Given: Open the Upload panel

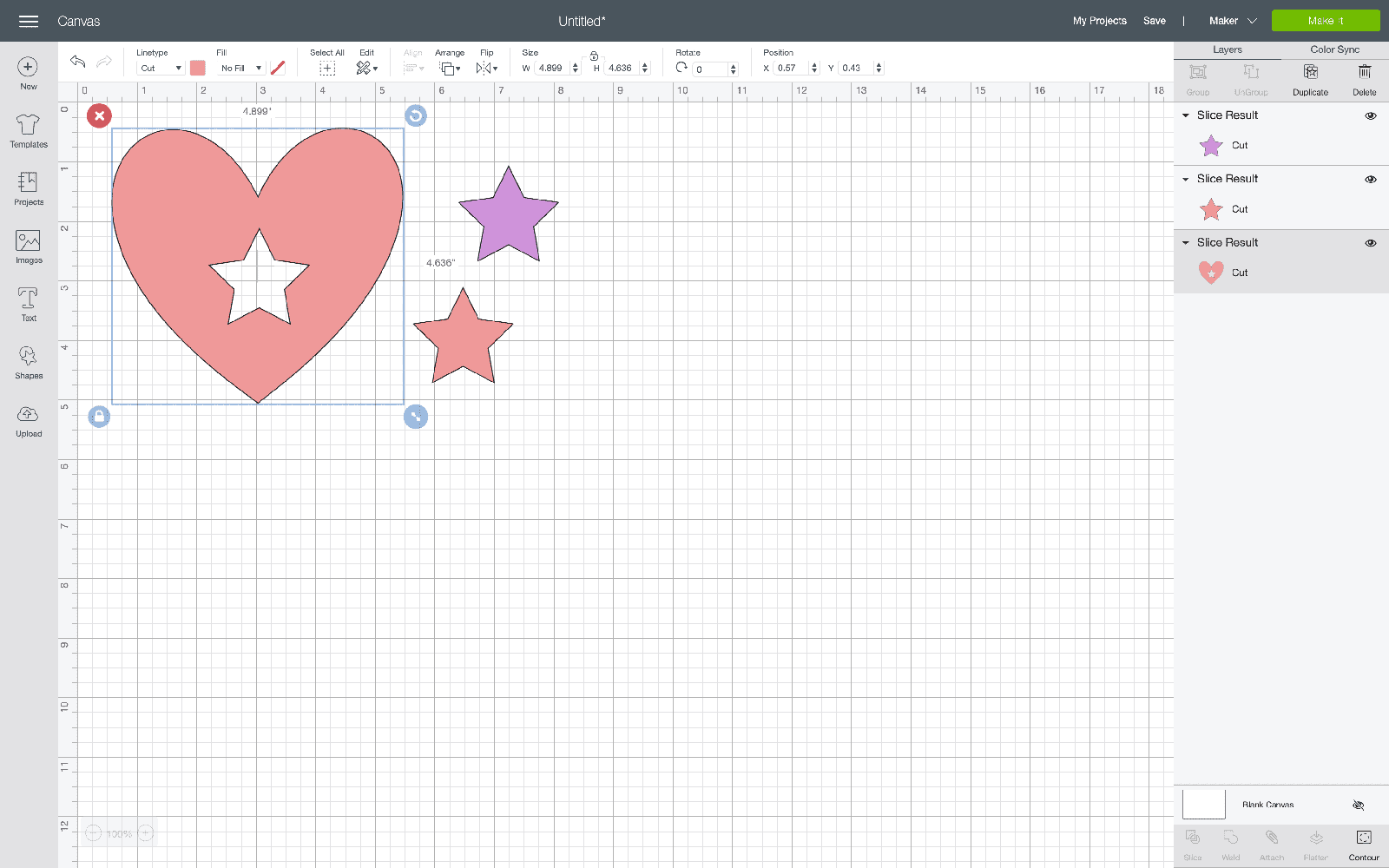Looking at the screenshot, I should click(29, 420).
